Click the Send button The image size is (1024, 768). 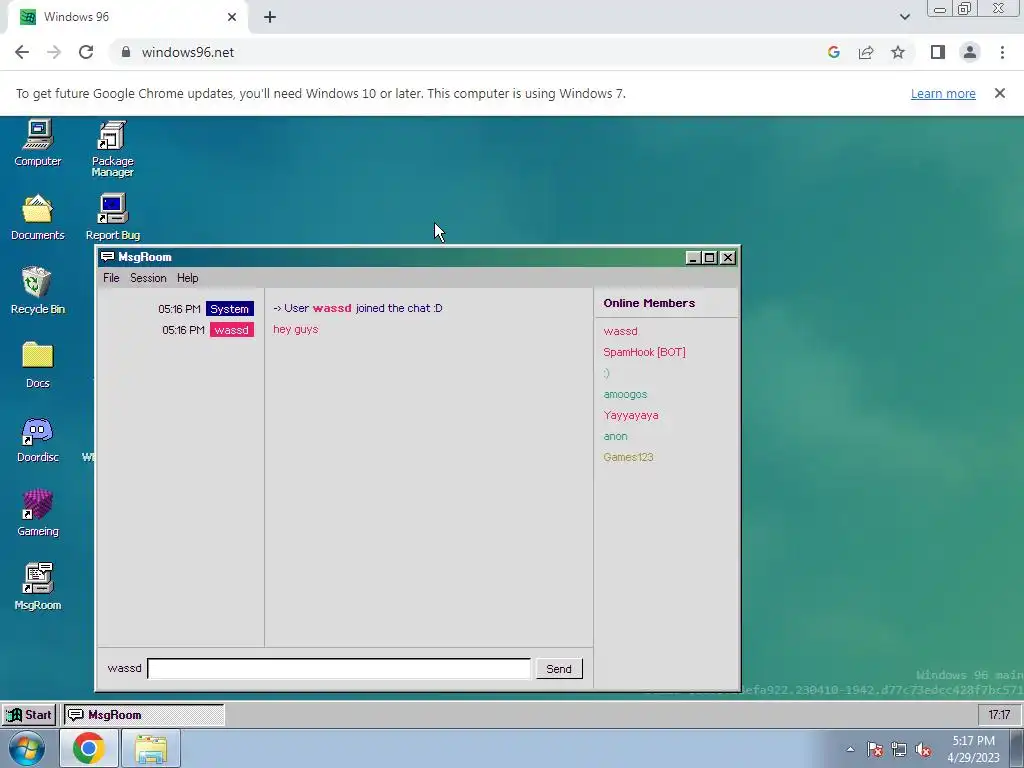[x=558, y=668]
